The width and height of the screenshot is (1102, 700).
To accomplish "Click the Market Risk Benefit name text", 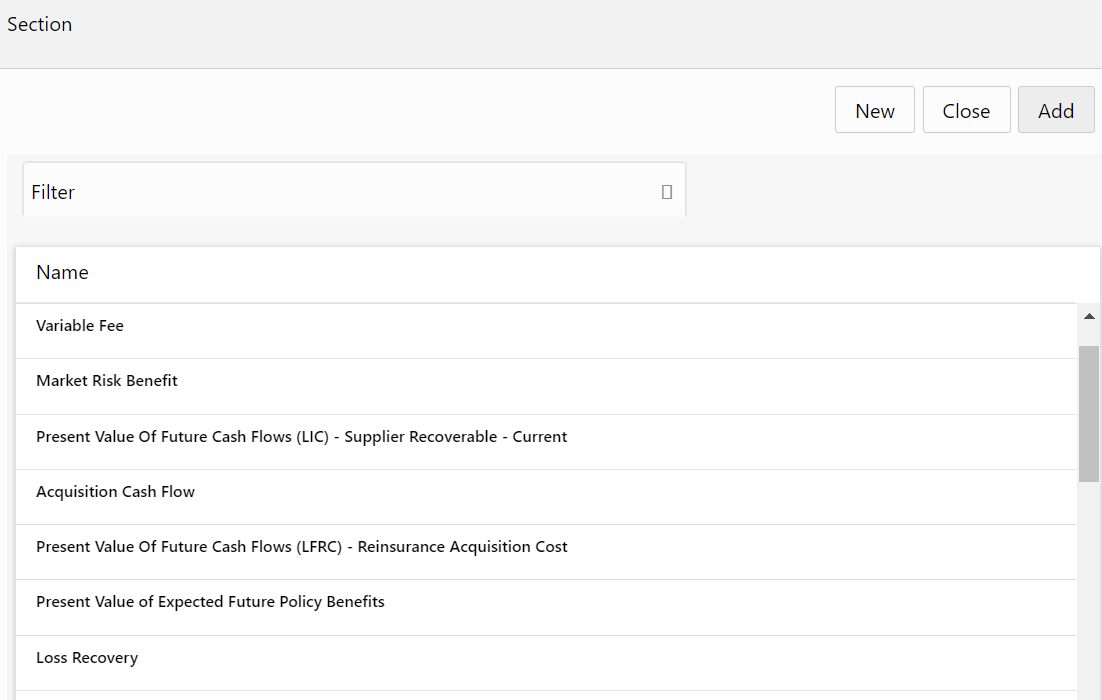I will click(x=107, y=381).
